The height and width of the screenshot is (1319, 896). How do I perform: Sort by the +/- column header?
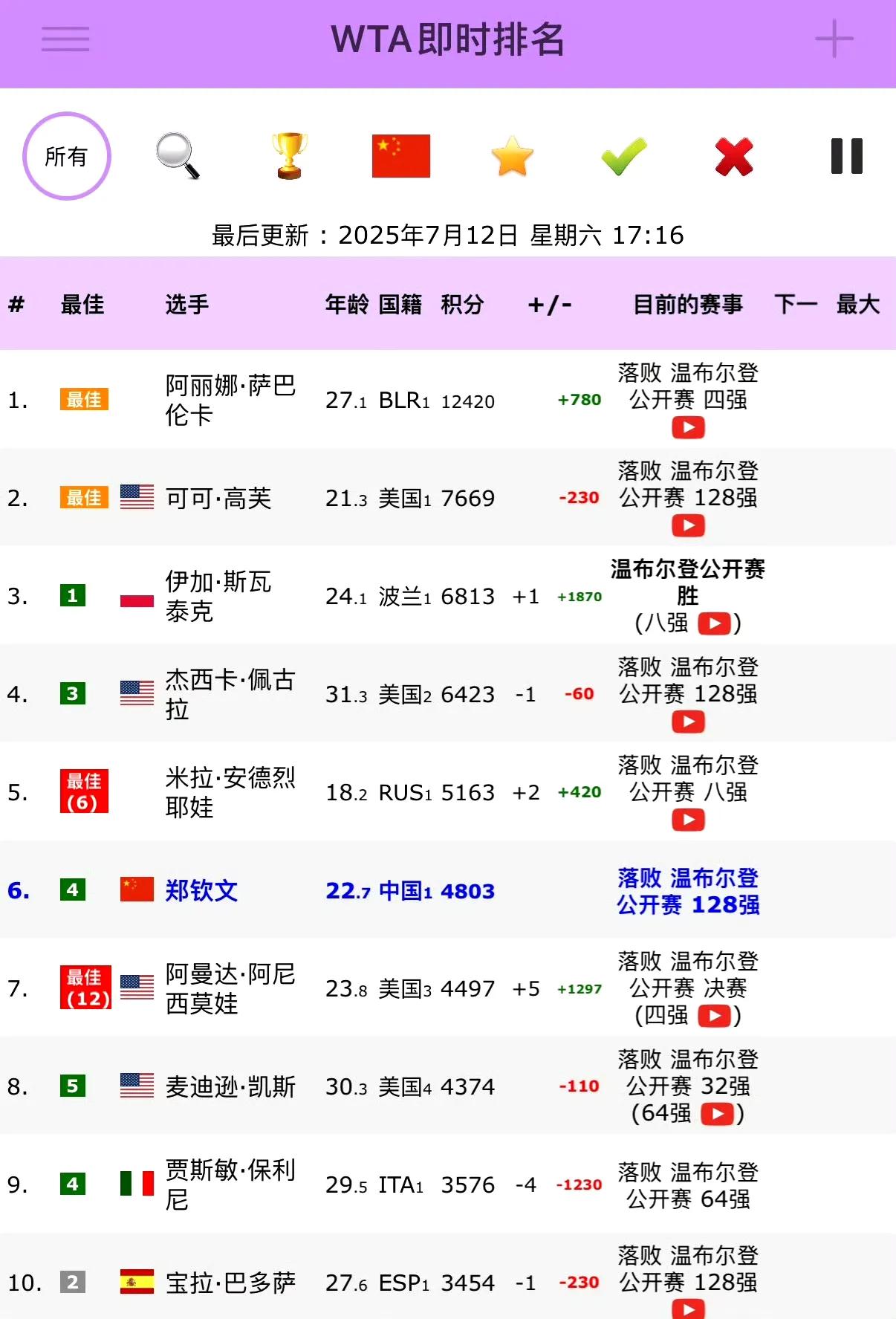[550, 304]
